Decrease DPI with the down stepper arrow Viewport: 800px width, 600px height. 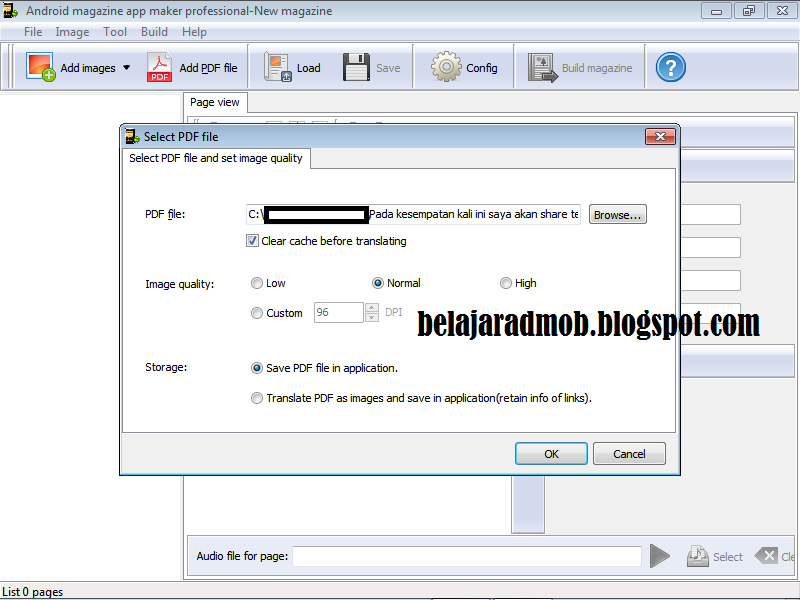tap(372, 317)
